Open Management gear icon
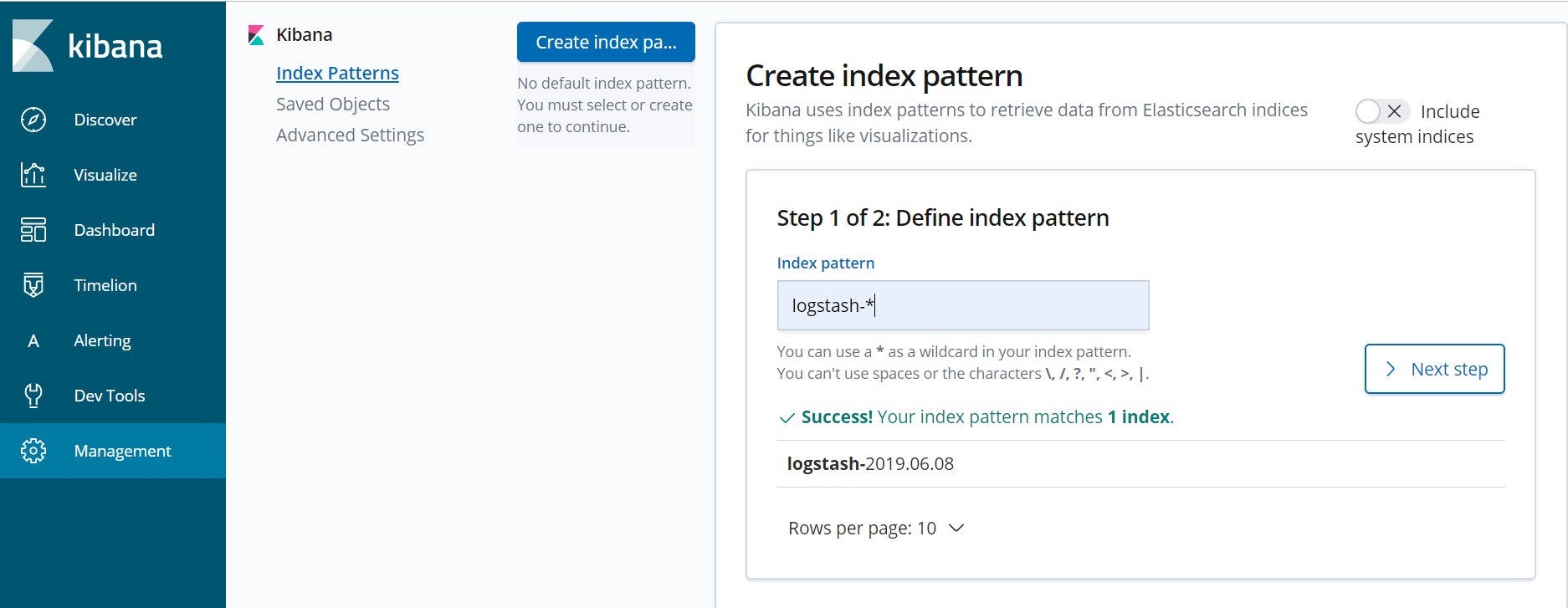Screen dimensions: 1568x608 click(33, 451)
